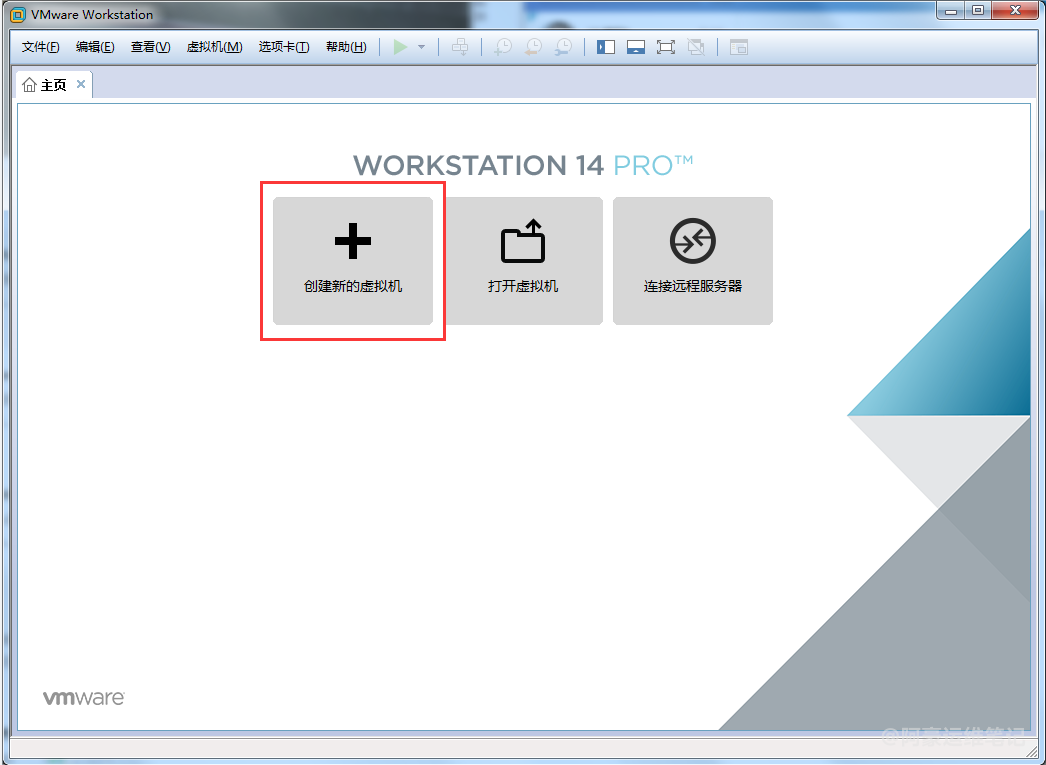Toggle the library sidebar panel icon
Viewport: 1046px width, 765px height.
(x=606, y=47)
